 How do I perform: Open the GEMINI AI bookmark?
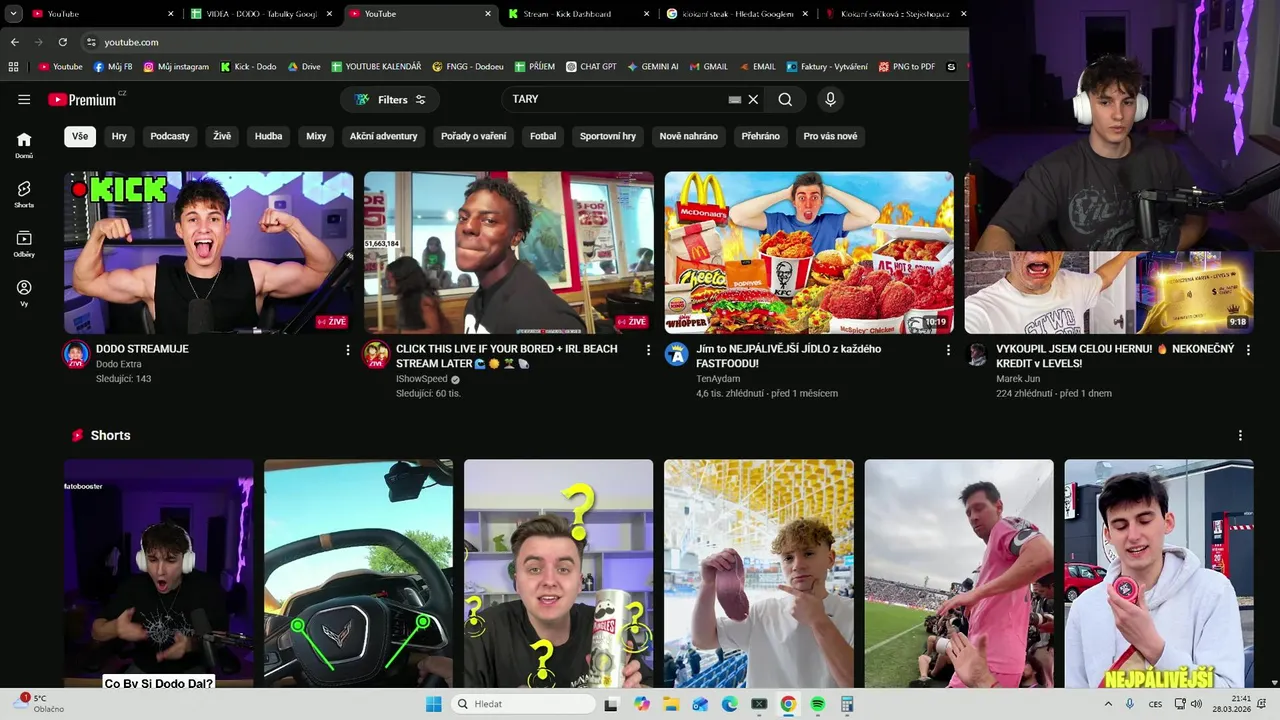click(653, 67)
